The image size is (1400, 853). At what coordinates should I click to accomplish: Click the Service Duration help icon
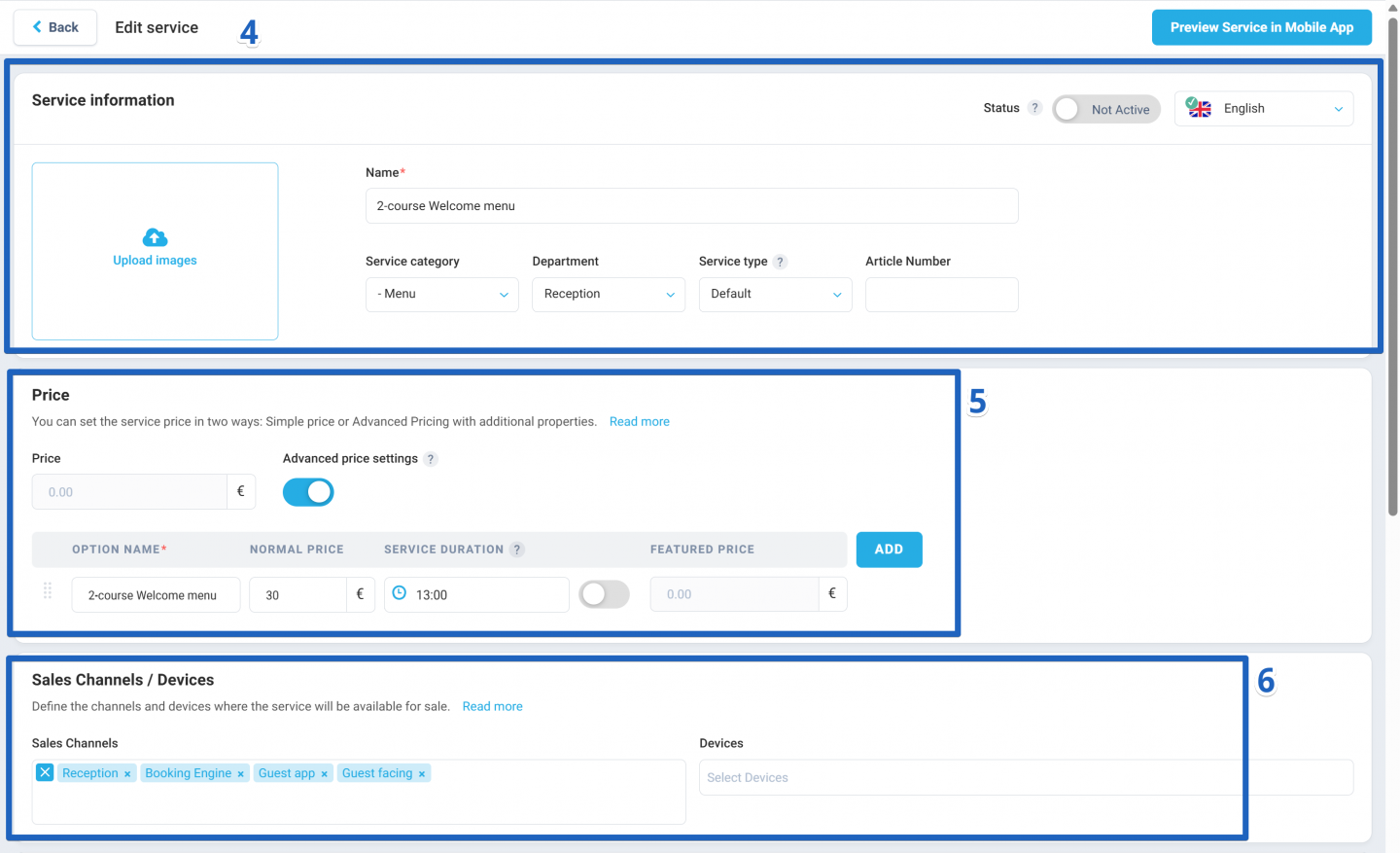point(517,550)
